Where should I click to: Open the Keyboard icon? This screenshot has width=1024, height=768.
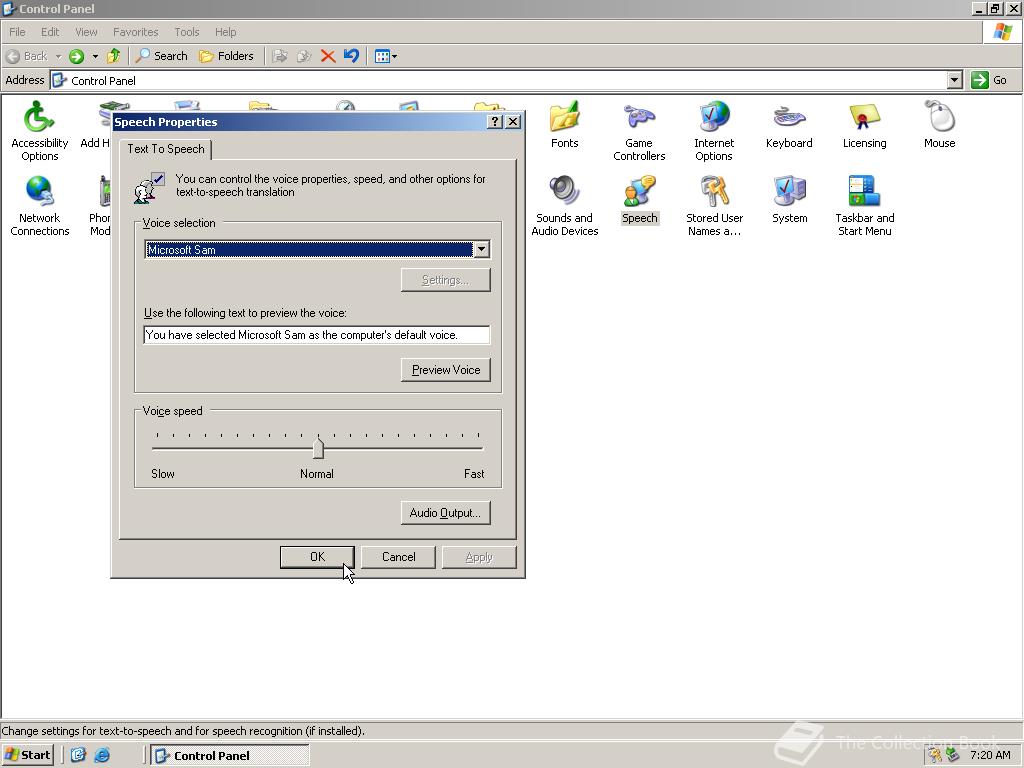coord(789,124)
